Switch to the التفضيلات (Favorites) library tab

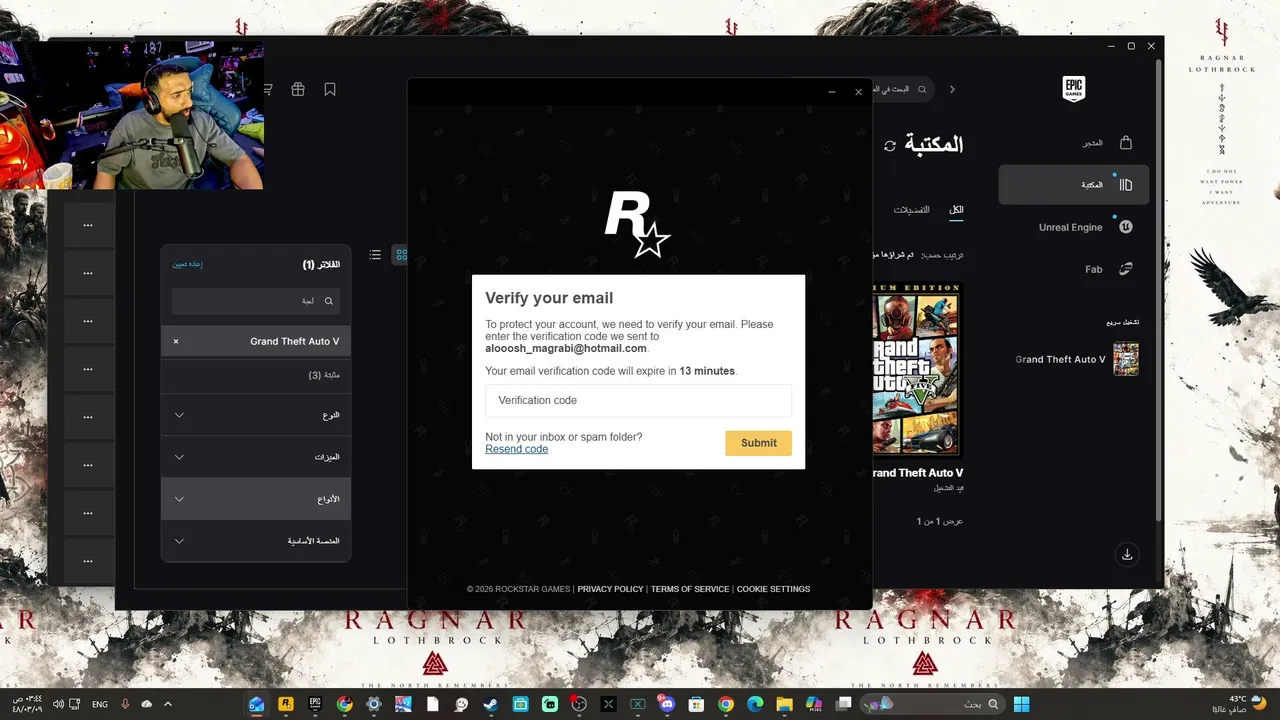click(x=911, y=210)
